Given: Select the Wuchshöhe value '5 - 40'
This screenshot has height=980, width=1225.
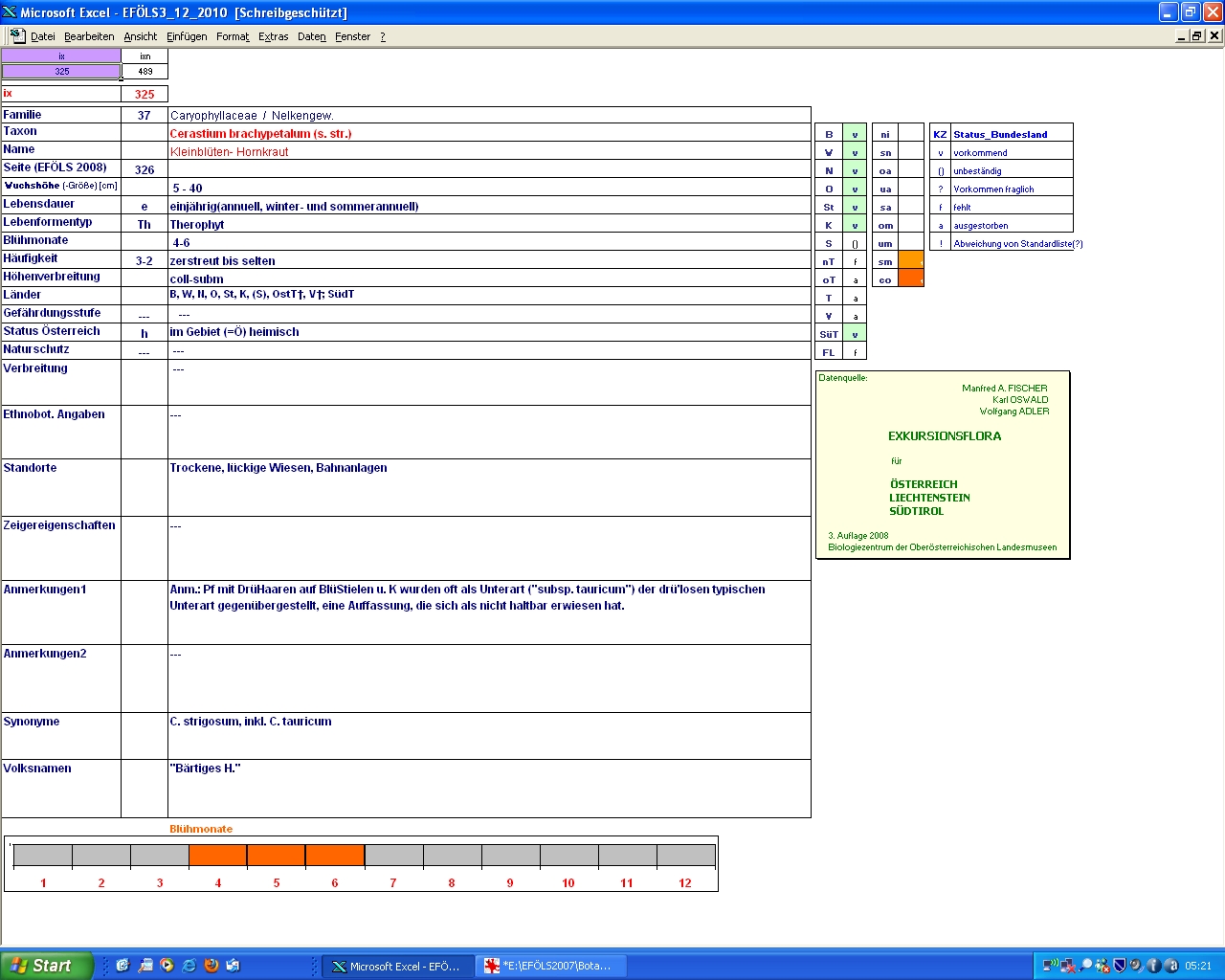Looking at the screenshot, I should click(x=489, y=188).
